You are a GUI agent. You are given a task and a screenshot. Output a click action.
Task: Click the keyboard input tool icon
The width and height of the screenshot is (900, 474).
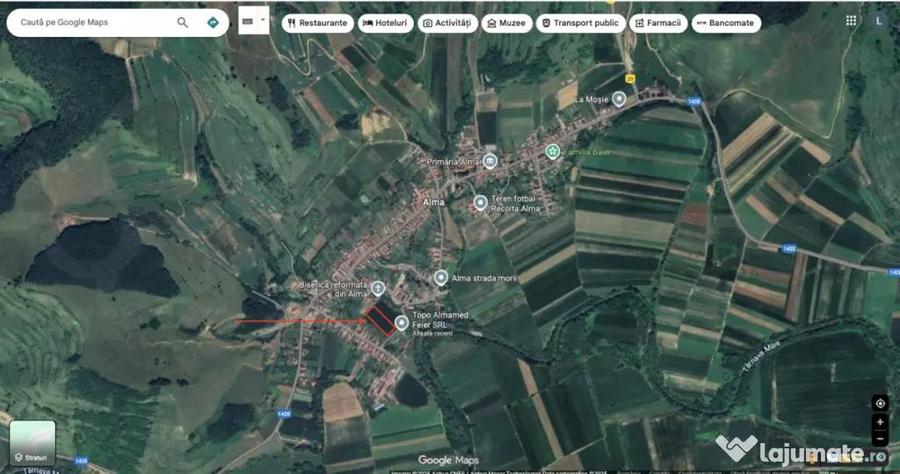point(247,21)
